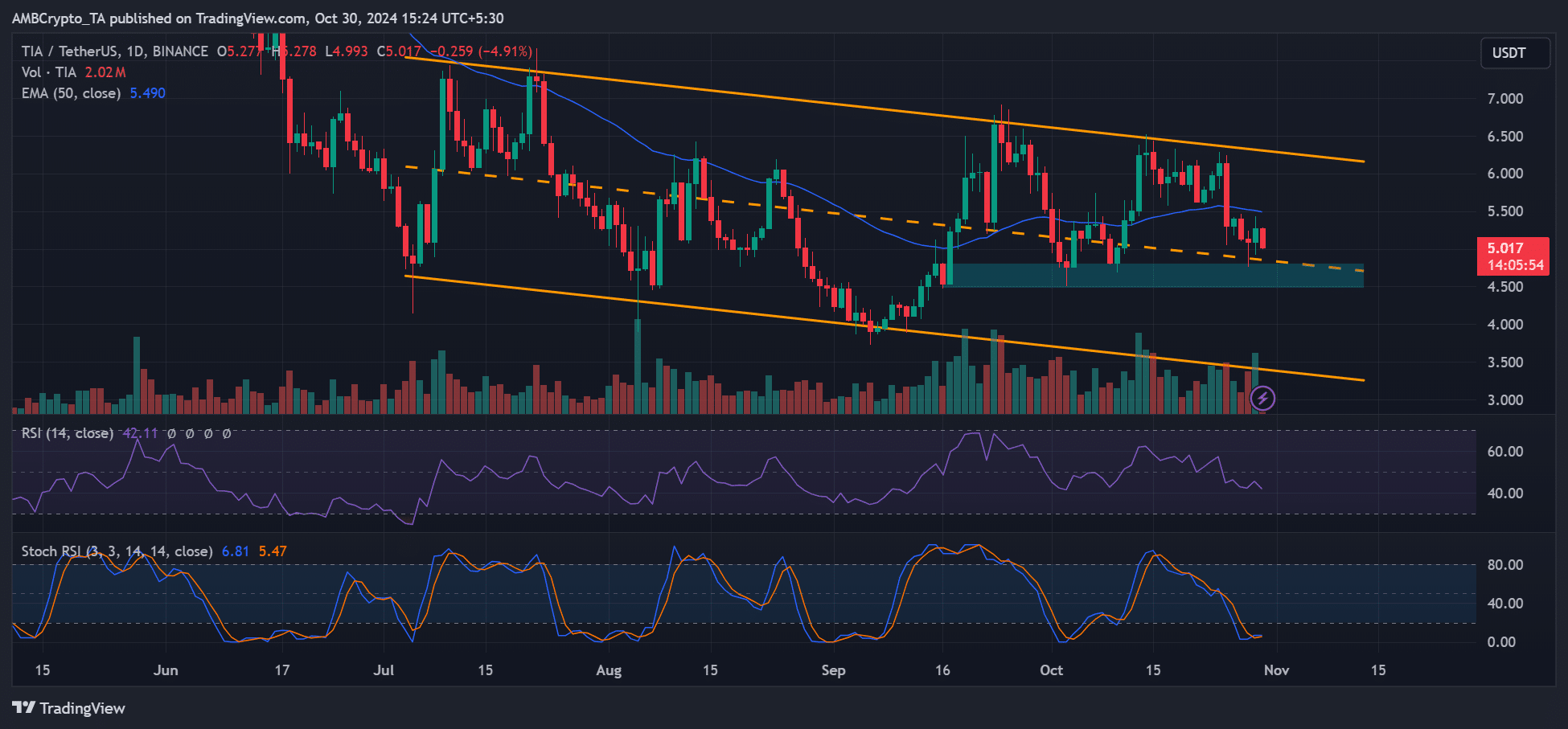
Task: Open the USDT currency selector button
Action: click(x=1515, y=53)
